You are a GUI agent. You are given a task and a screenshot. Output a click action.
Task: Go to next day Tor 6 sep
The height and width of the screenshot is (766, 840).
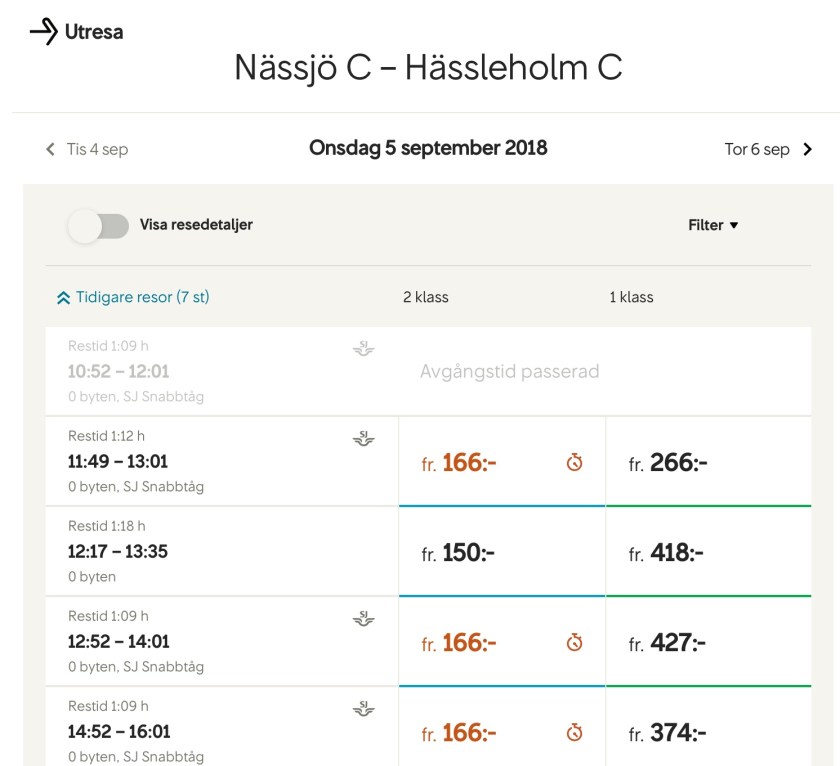click(768, 149)
